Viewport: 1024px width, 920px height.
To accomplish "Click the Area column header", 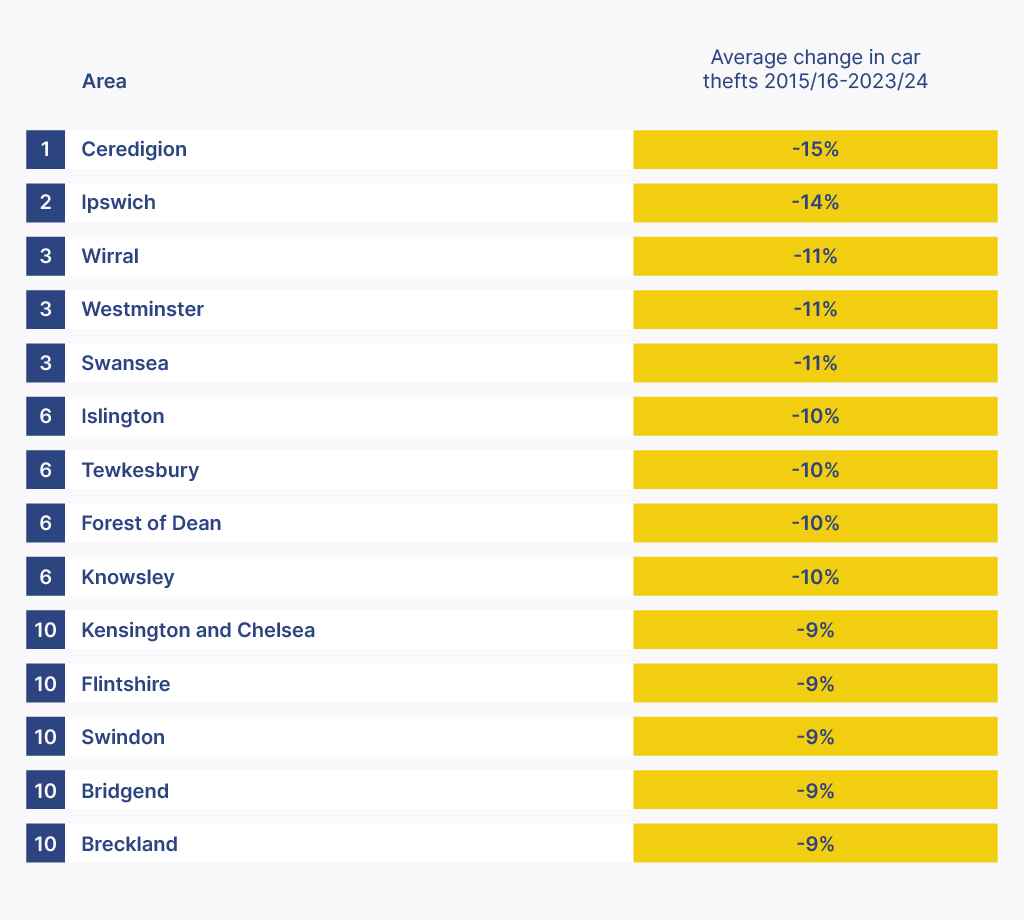I will click(104, 81).
